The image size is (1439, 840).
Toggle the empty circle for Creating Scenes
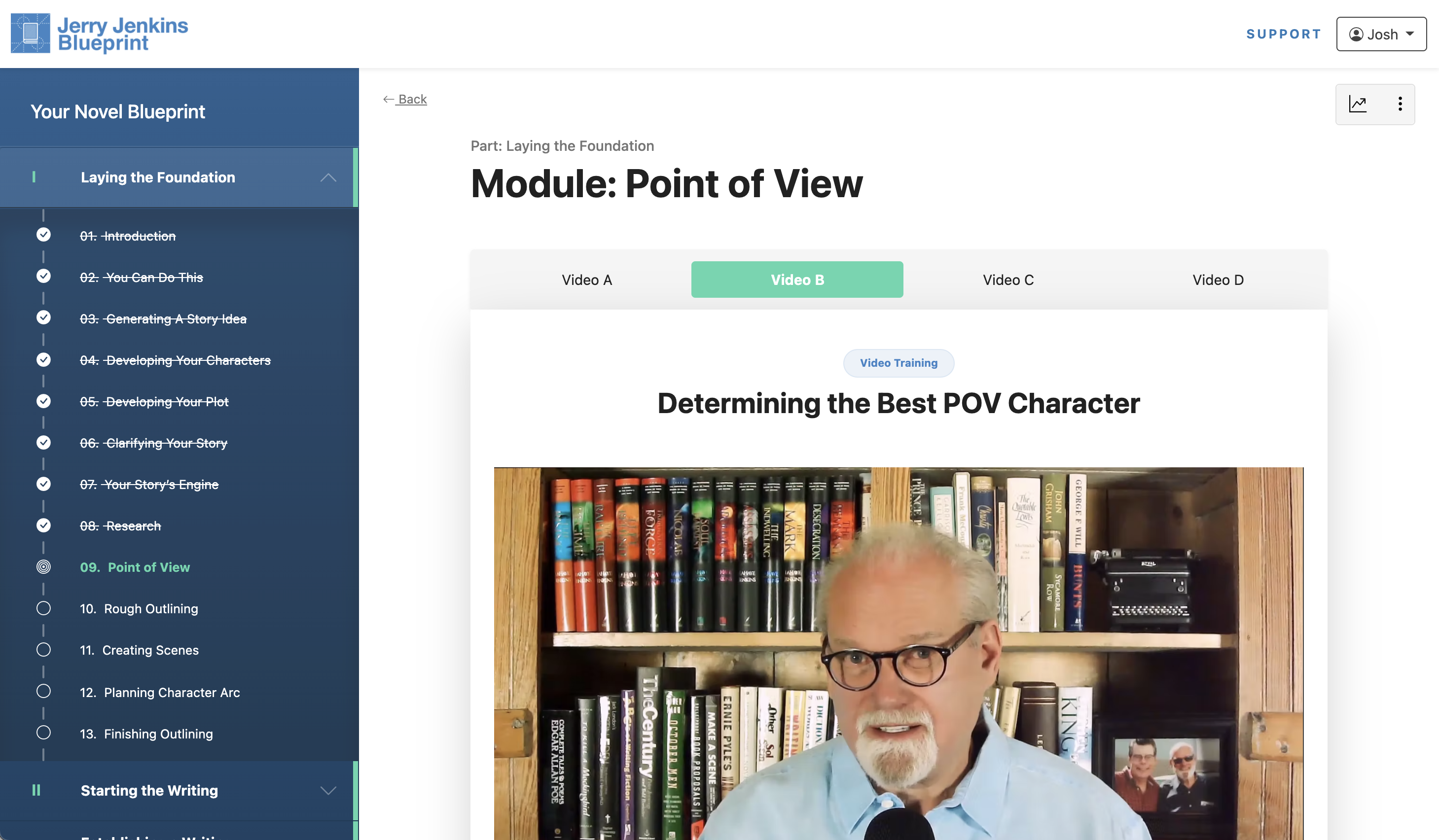point(43,649)
